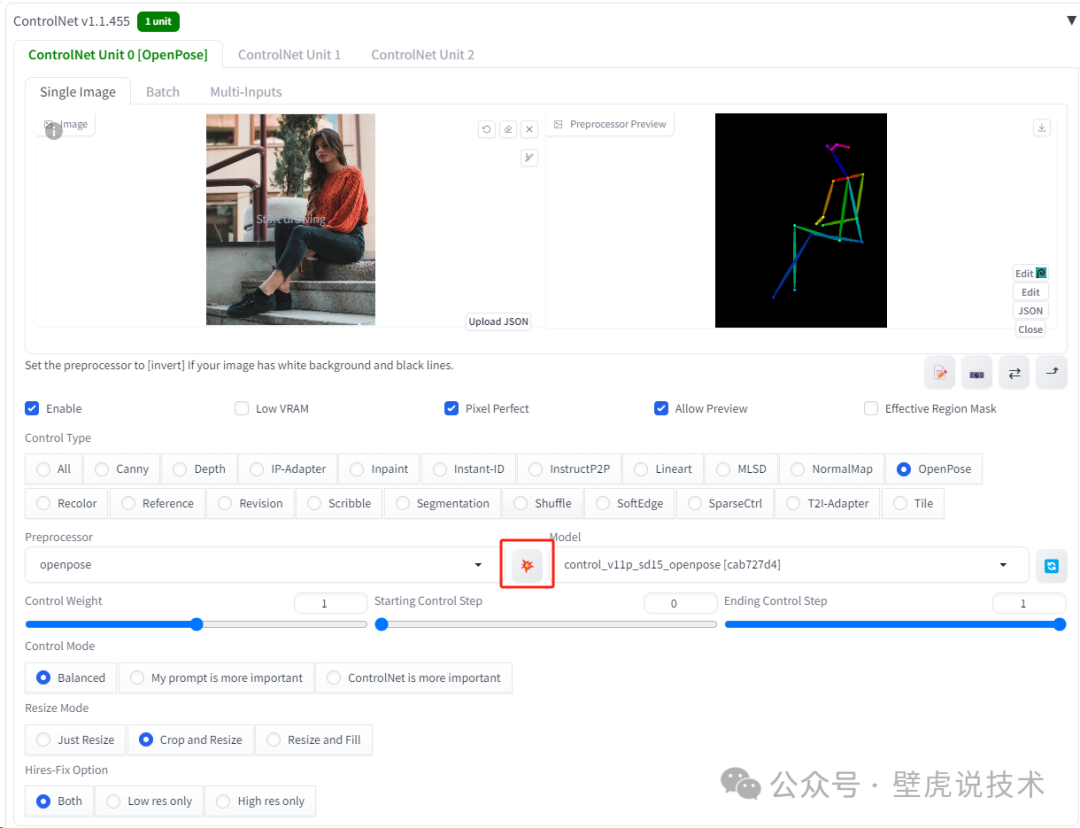Viewport: 1080px width, 828px height.
Task: Select 'My prompt is more important' mode
Action: click(216, 678)
